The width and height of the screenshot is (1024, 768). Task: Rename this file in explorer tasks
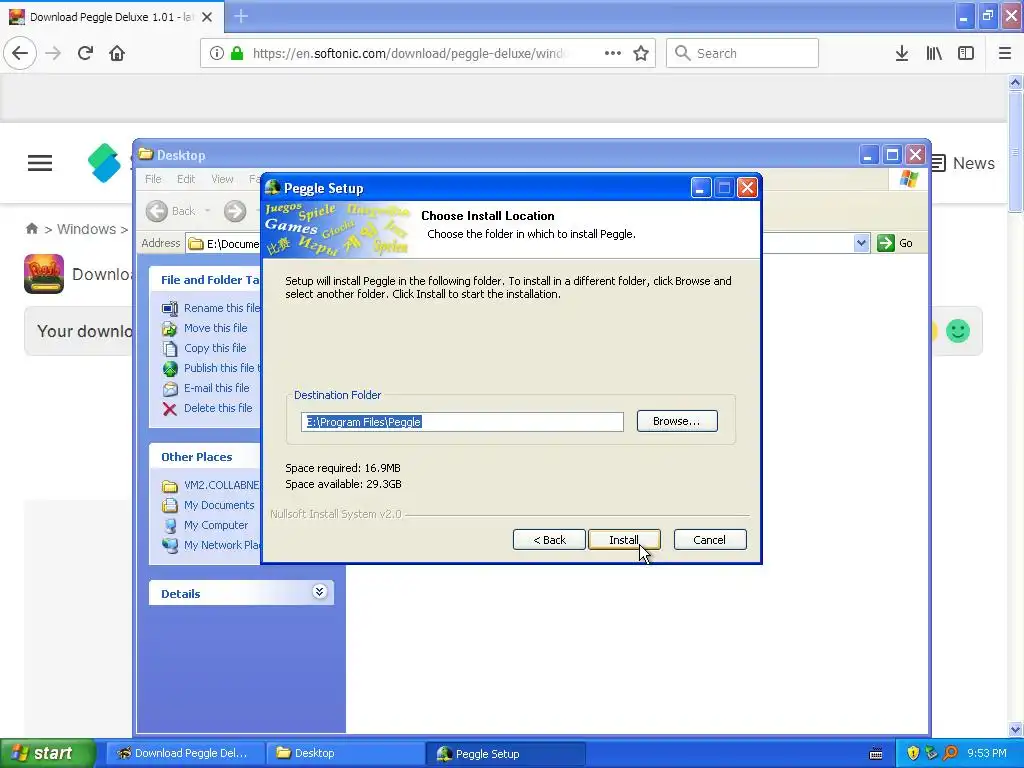211,308
